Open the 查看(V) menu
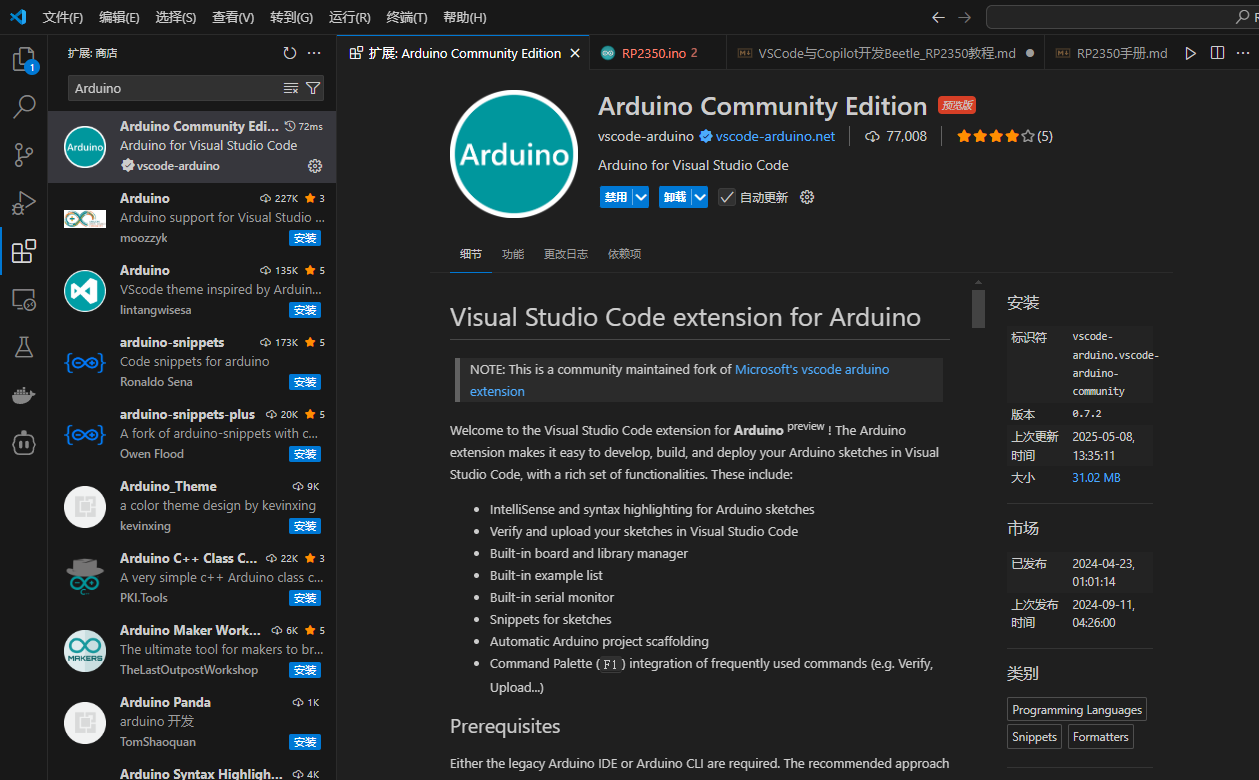This screenshot has width=1259, height=780. 233,17
